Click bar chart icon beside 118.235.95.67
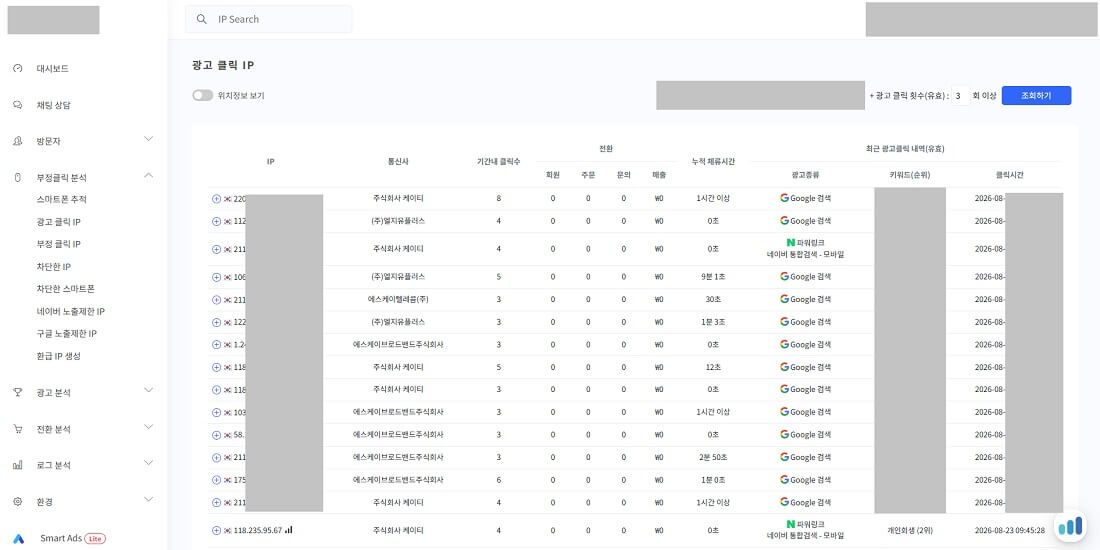Screen dimensions: 1100x550 (x=288, y=530)
